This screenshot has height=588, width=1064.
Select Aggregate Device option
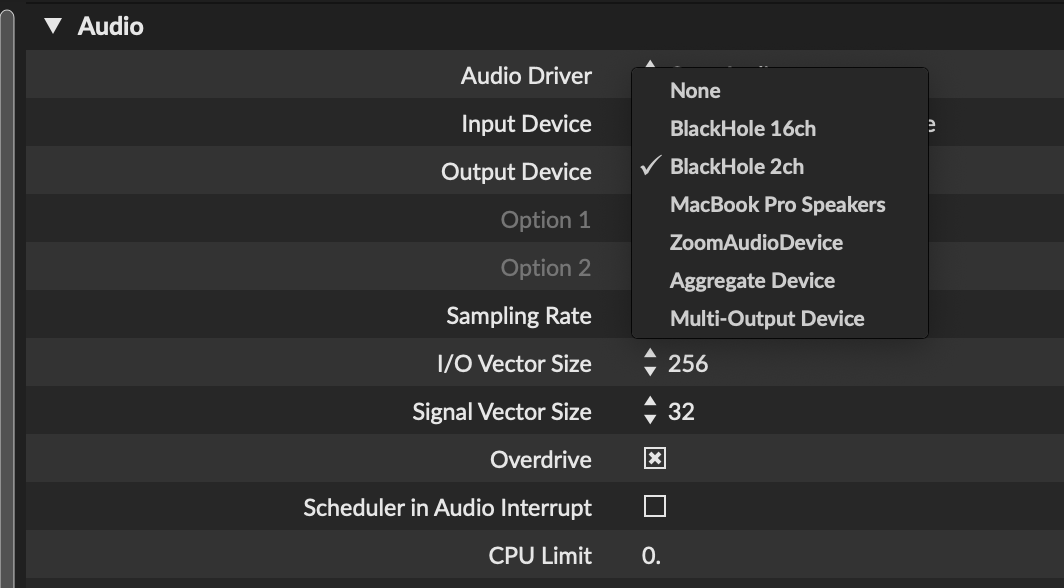(x=752, y=281)
